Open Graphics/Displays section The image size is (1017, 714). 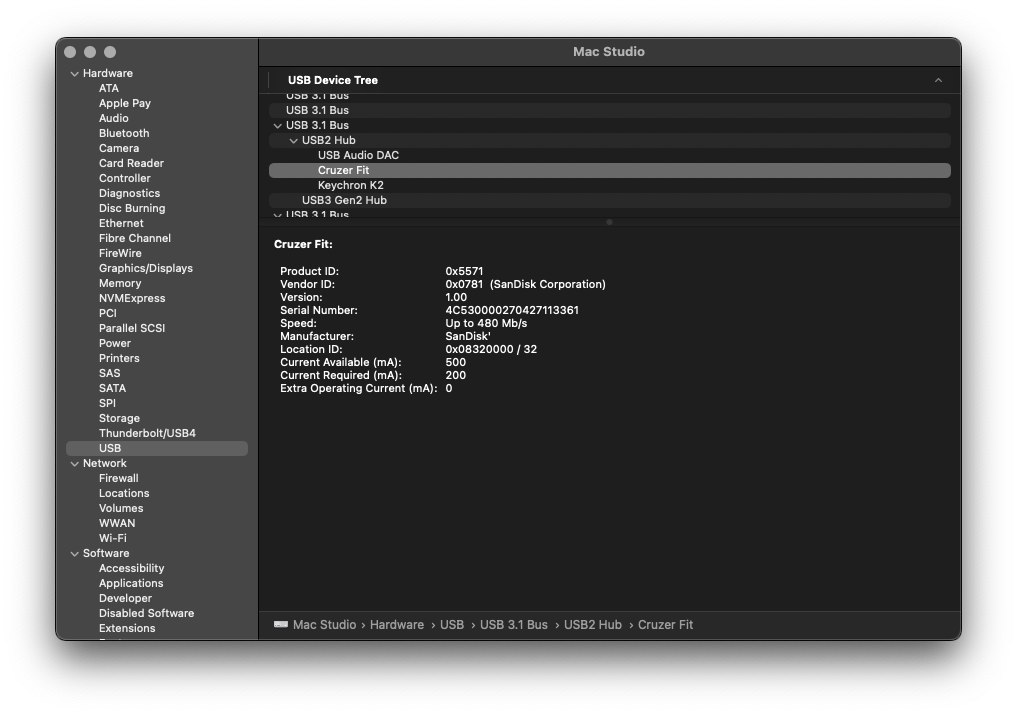[x=146, y=268]
